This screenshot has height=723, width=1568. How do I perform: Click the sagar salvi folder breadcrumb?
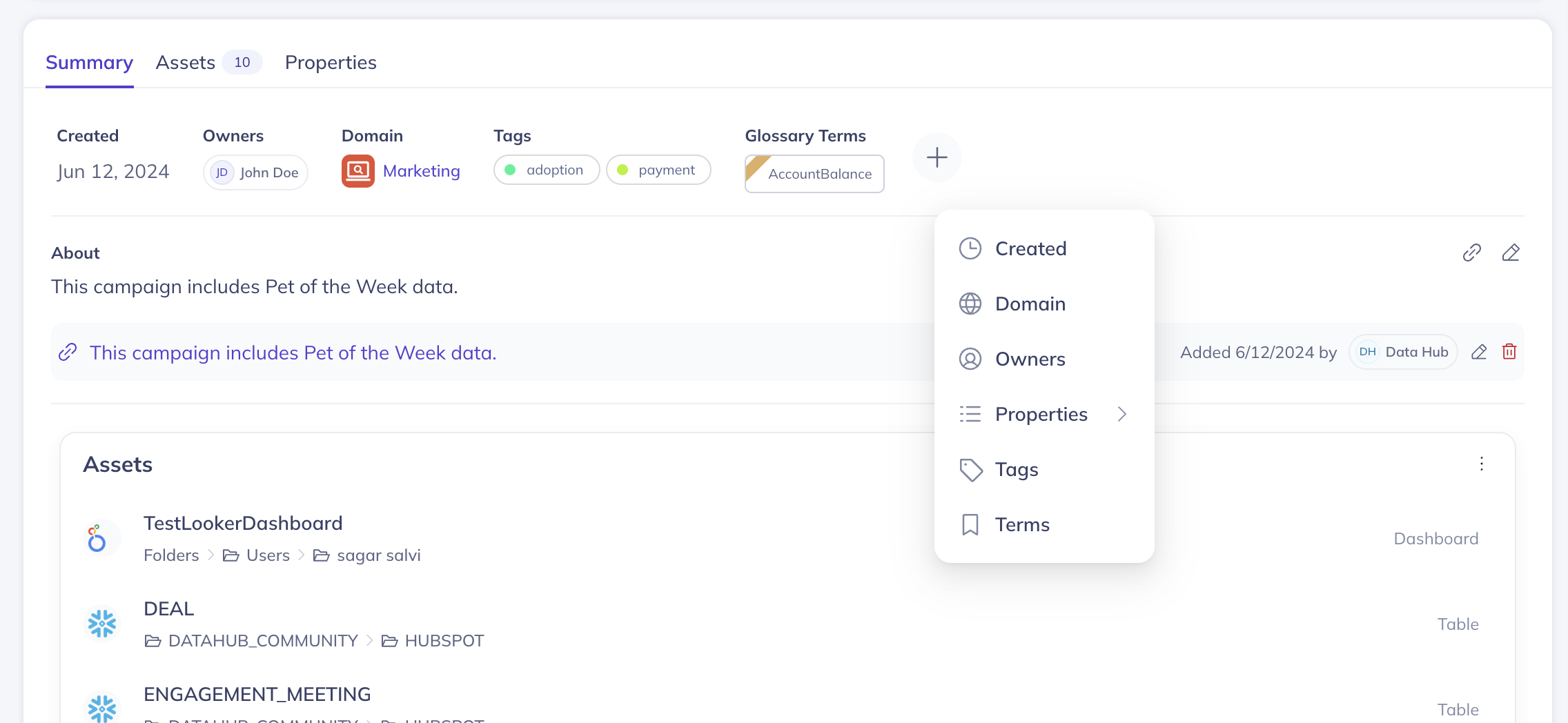[x=379, y=555]
